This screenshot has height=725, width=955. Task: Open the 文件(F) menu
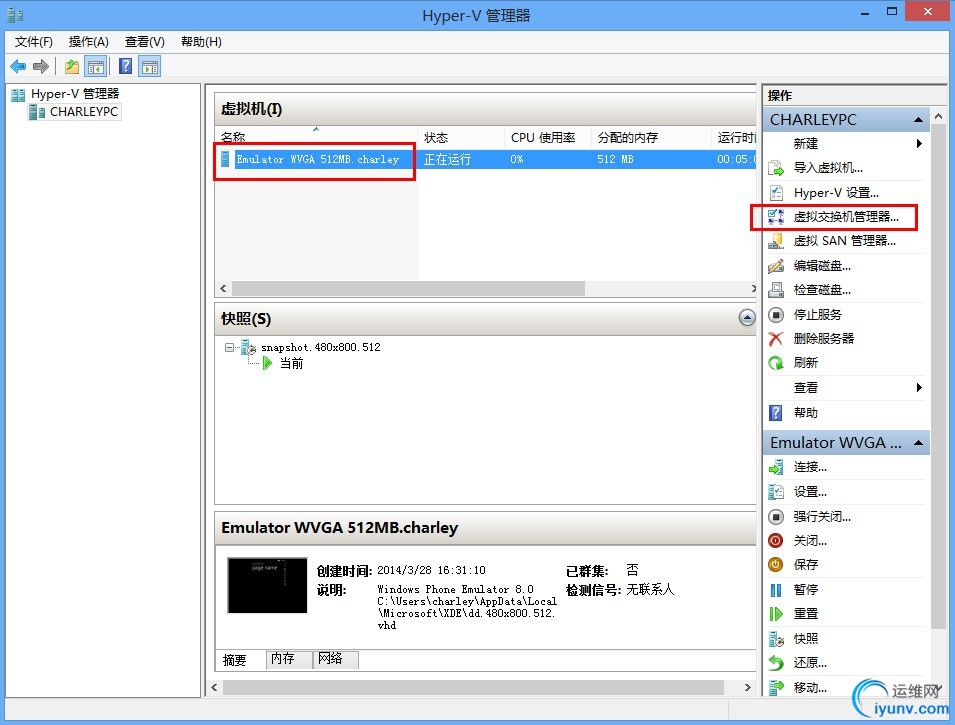33,41
